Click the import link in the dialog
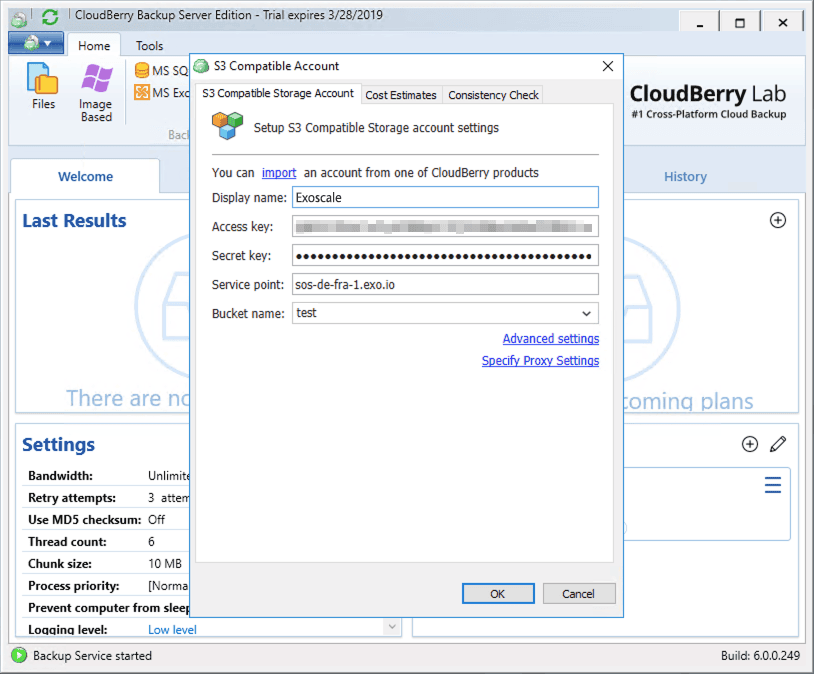This screenshot has width=814, height=674. [x=279, y=172]
